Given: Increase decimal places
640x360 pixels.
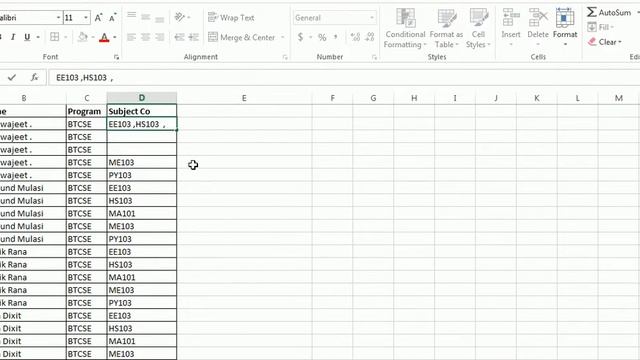Looking at the screenshot, I should pyautogui.click(x=355, y=37).
